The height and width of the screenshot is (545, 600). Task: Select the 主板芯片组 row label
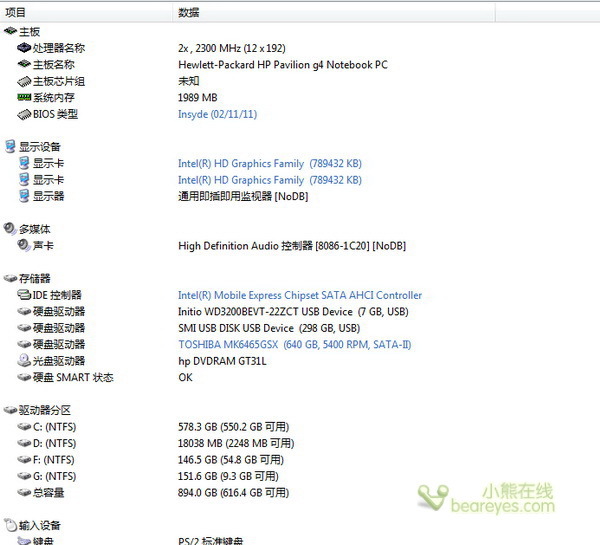coord(59,81)
